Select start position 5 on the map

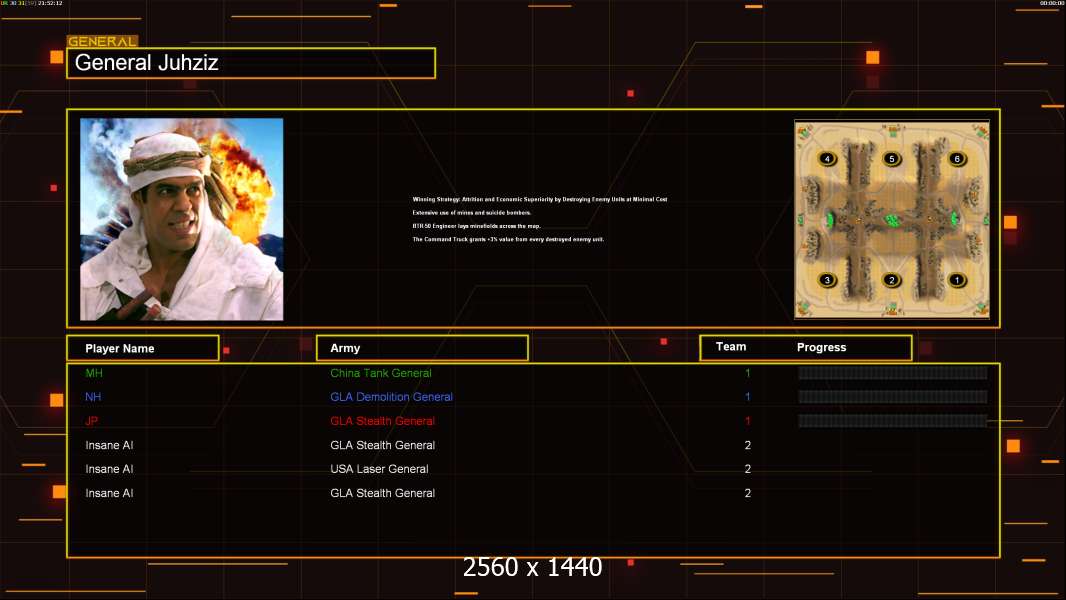[x=891, y=159]
